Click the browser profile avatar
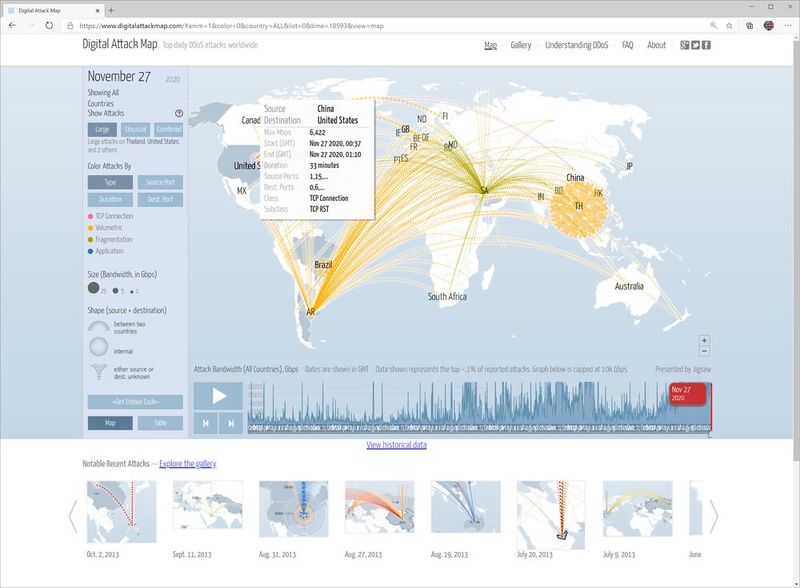The height and width of the screenshot is (588, 800). (769, 25)
